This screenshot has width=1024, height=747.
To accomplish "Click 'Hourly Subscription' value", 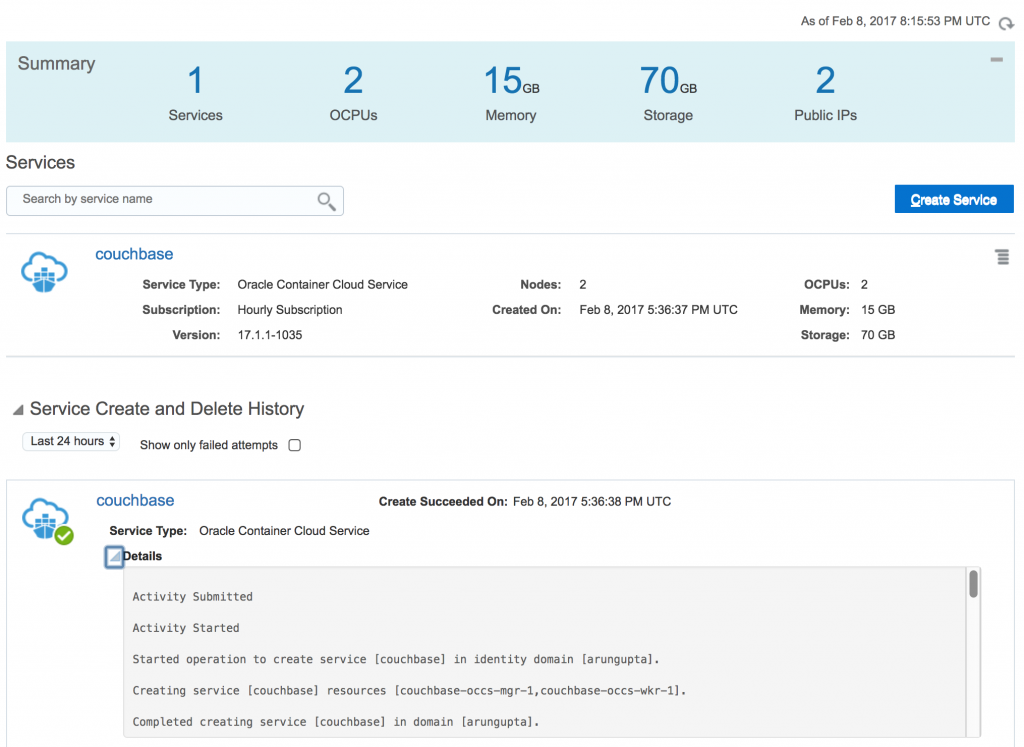I will click(290, 310).
